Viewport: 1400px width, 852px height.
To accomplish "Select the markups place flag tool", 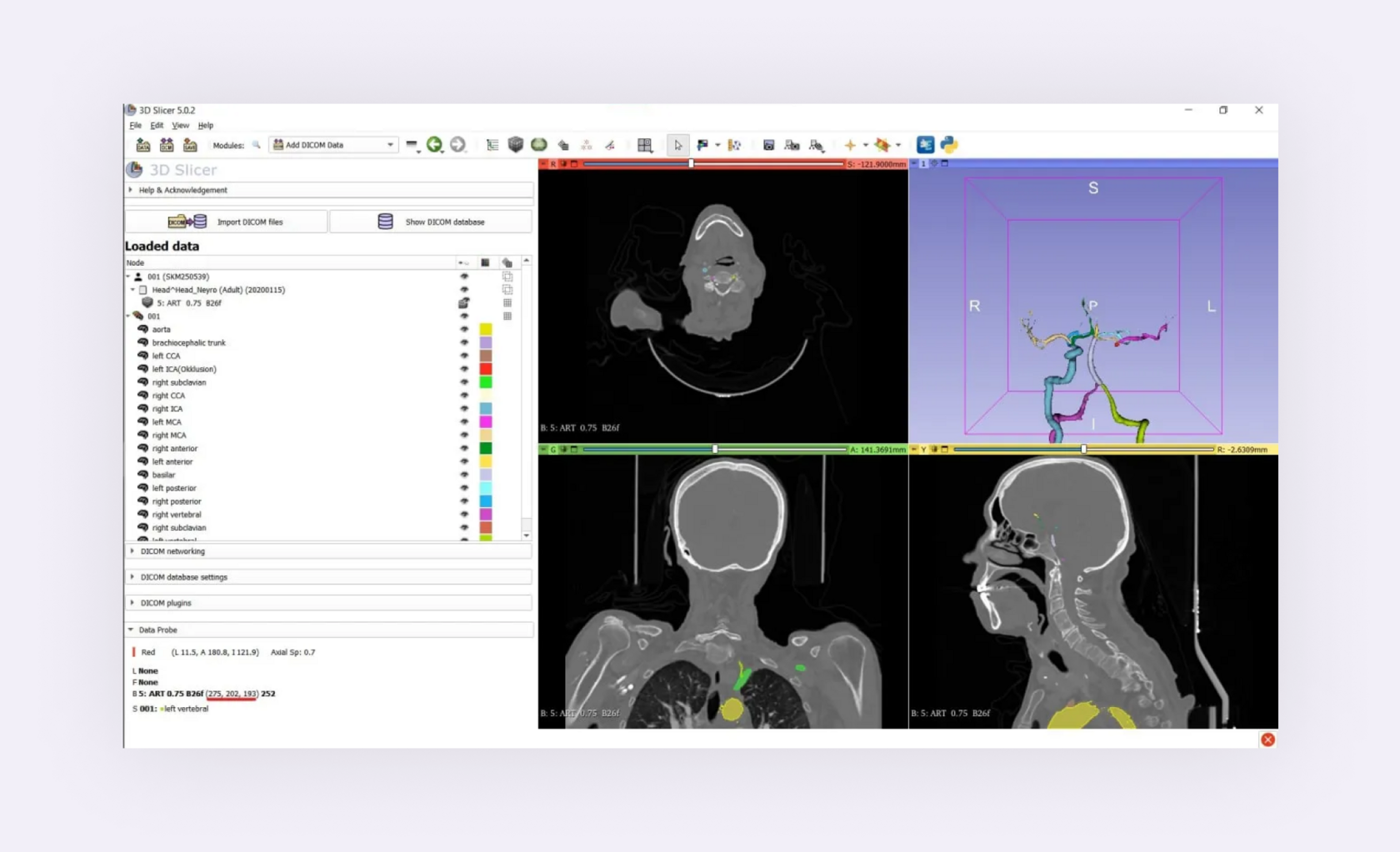I will pos(702,145).
